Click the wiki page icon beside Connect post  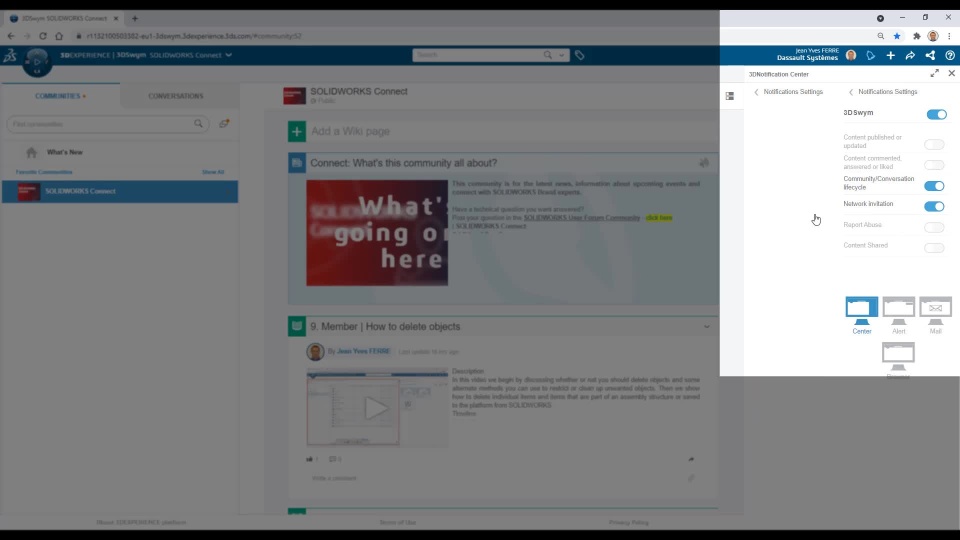pos(297,163)
